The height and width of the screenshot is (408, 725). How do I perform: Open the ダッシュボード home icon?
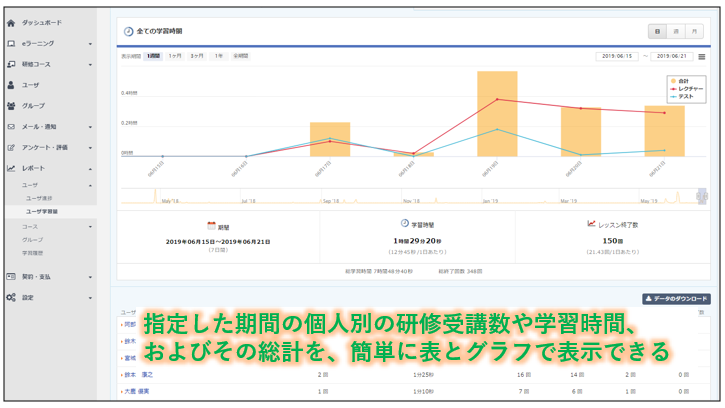point(11,23)
